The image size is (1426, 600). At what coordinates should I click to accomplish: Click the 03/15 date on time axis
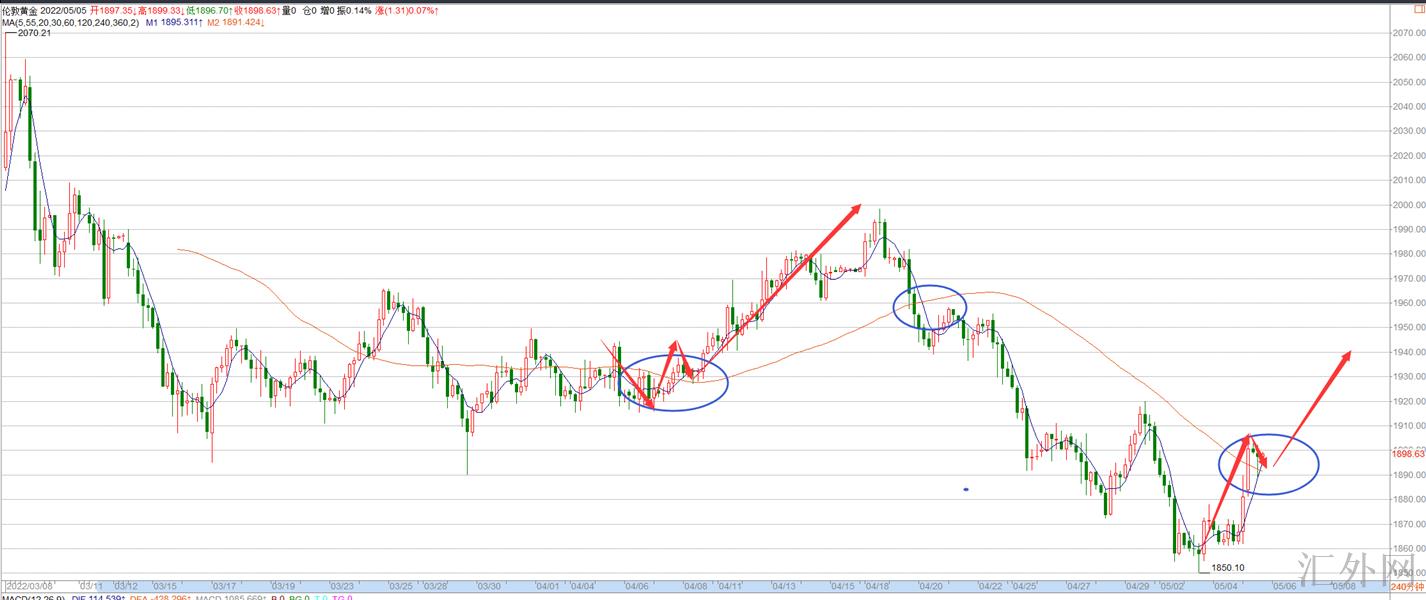pyautogui.click(x=165, y=586)
